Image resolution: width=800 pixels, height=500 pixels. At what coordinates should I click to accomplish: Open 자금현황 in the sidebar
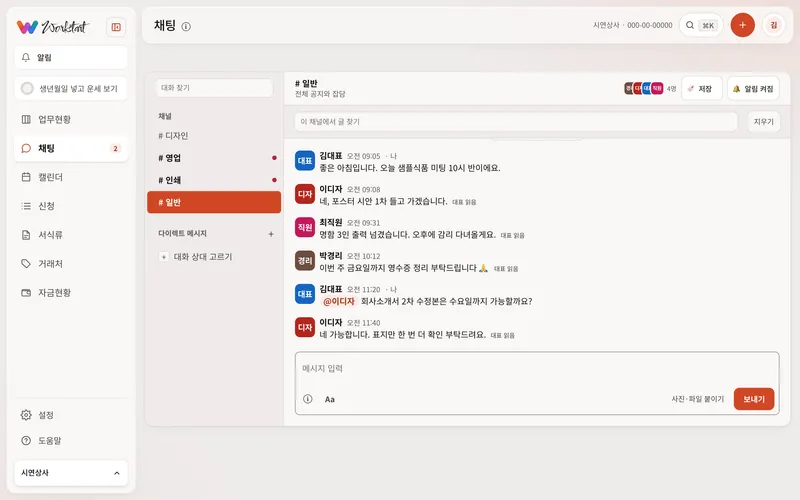(71, 293)
